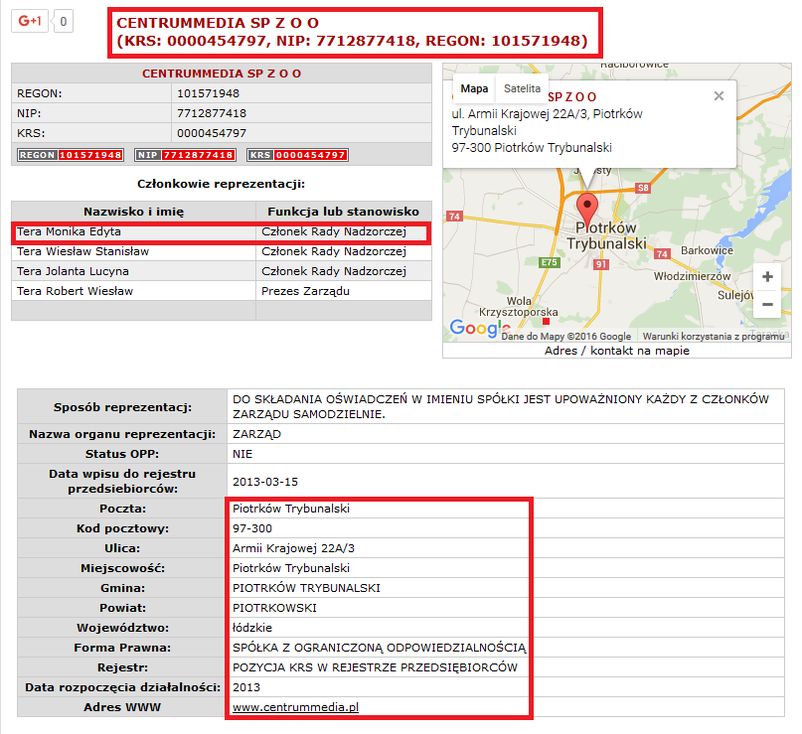
Task: Click the NIP 7712877418 badge
Action: tap(185, 155)
